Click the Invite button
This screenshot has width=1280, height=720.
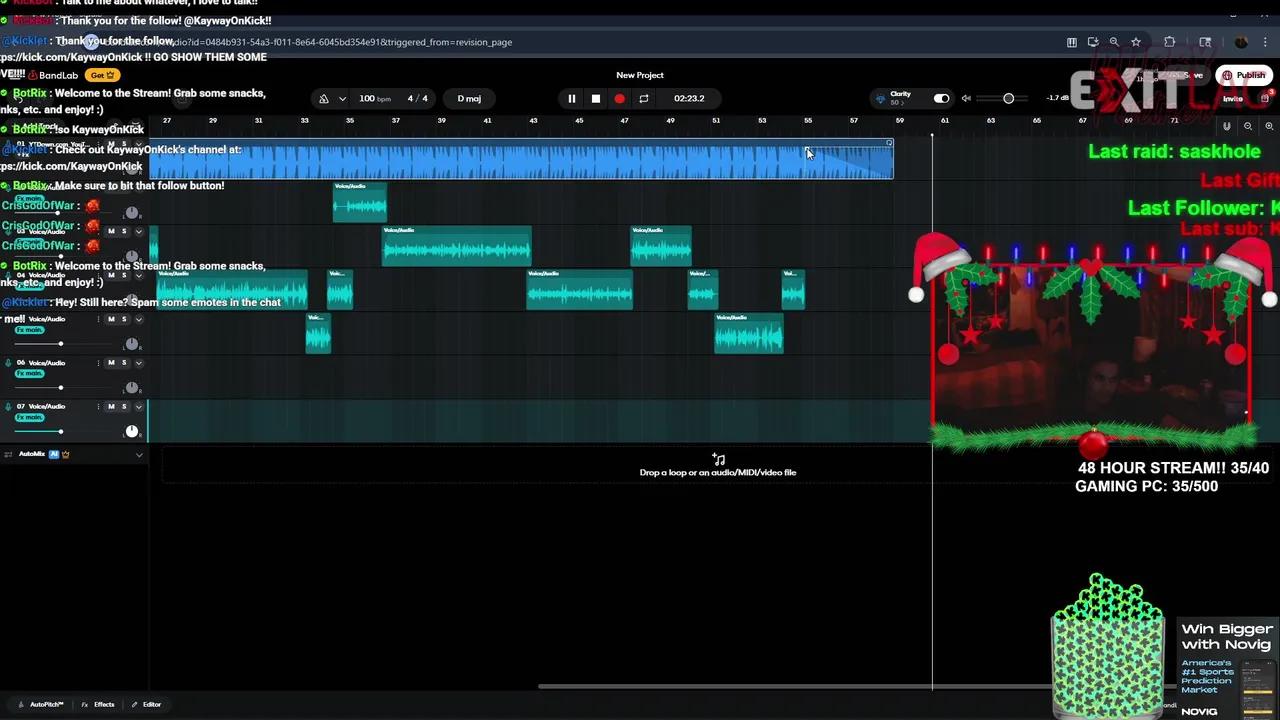[1232, 98]
